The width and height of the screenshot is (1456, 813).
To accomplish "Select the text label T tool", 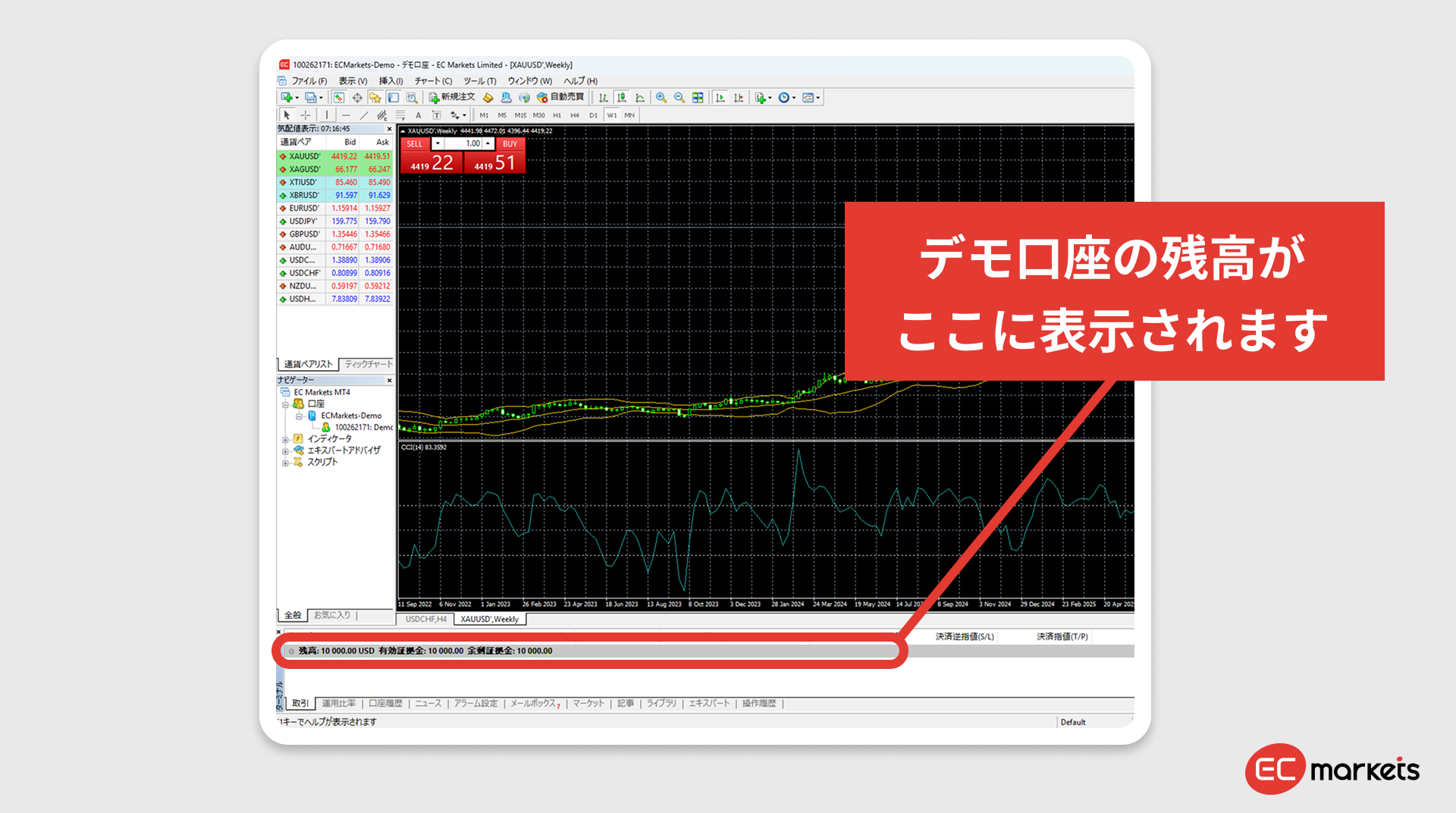I will (x=437, y=115).
